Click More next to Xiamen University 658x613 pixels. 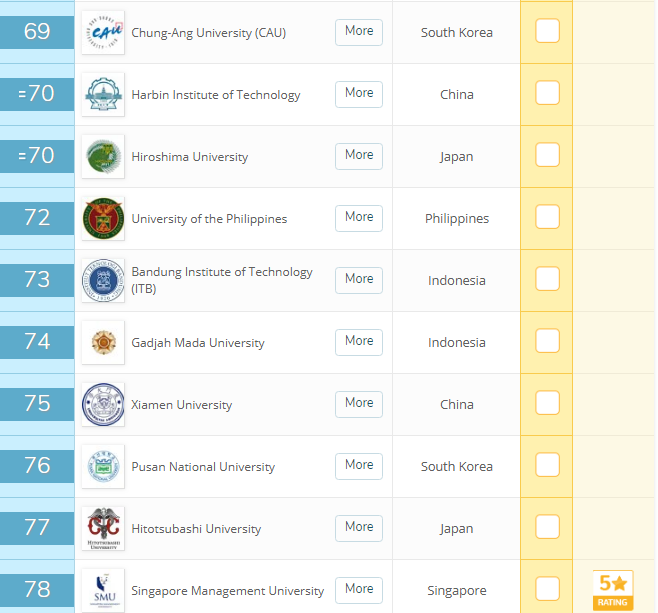[x=359, y=404]
